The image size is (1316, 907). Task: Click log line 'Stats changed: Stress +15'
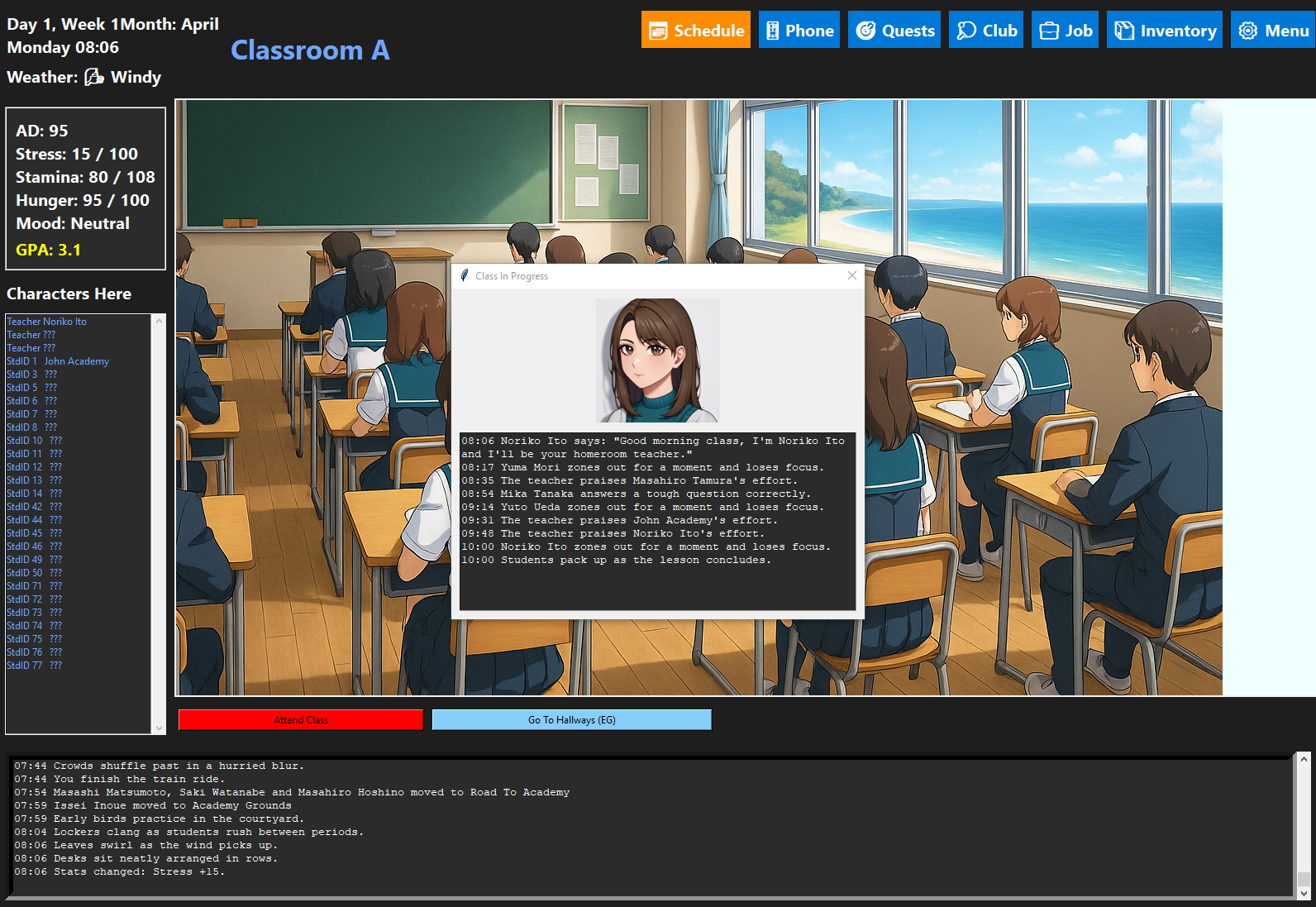pyautogui.click(x=119, y=871)
